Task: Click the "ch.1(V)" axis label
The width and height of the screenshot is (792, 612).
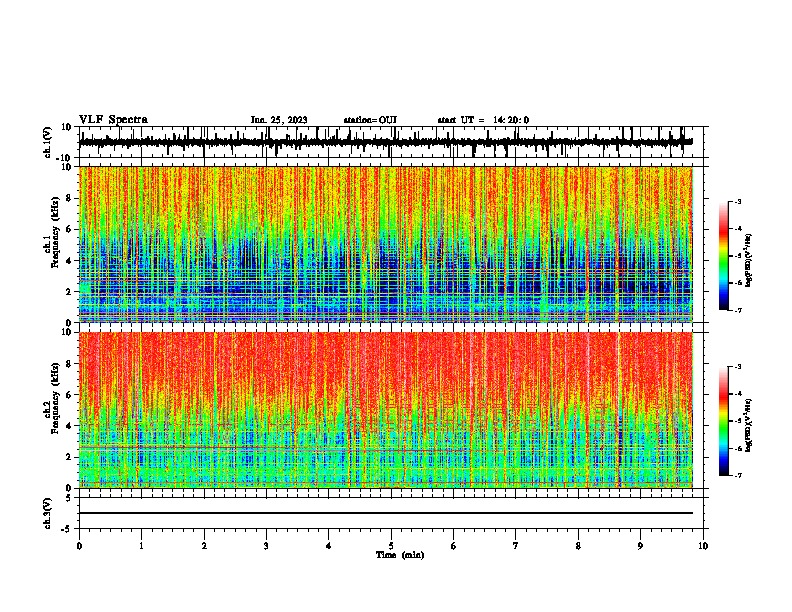Action: click(48, 142)
